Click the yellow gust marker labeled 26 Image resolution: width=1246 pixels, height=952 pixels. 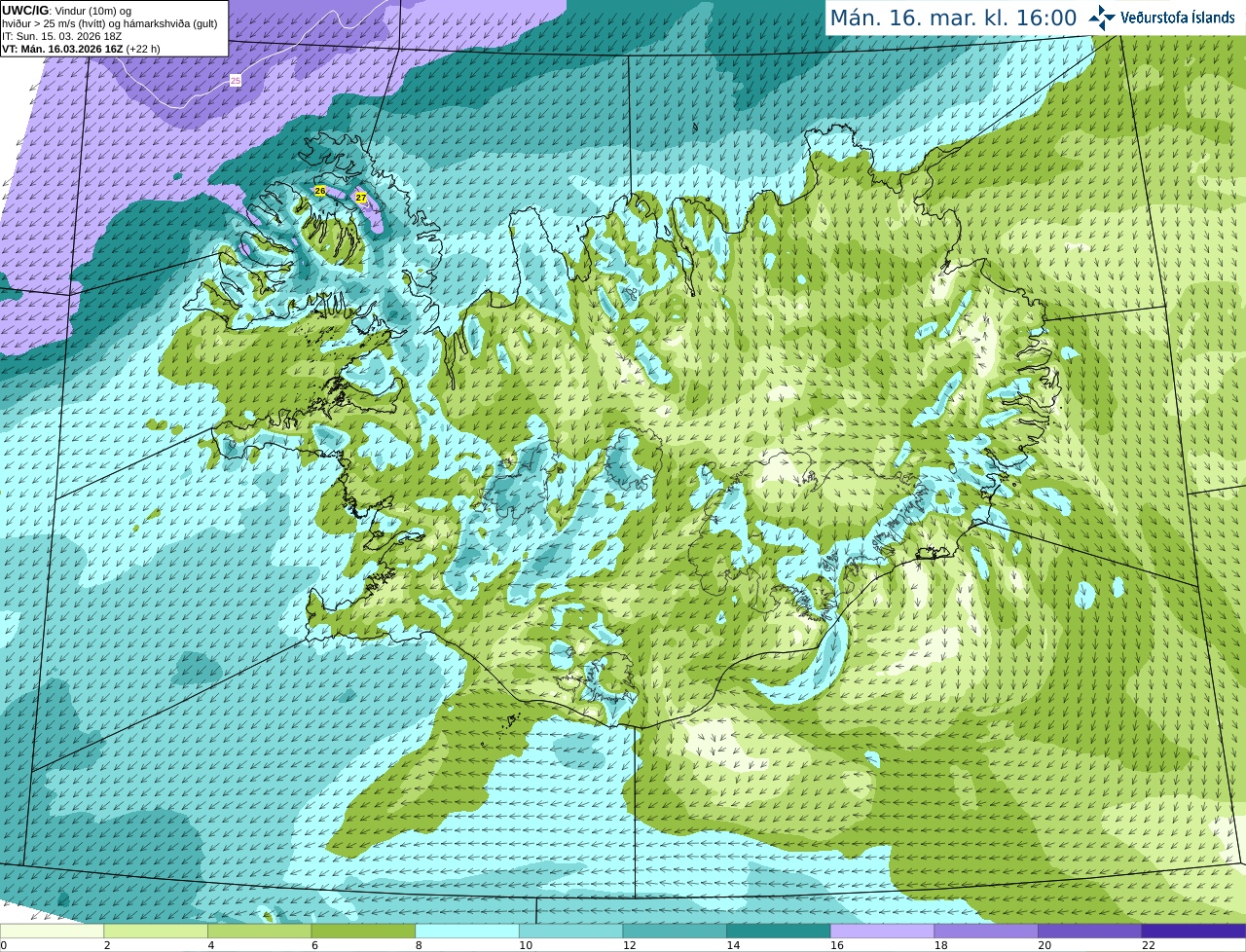pos(319,191)
